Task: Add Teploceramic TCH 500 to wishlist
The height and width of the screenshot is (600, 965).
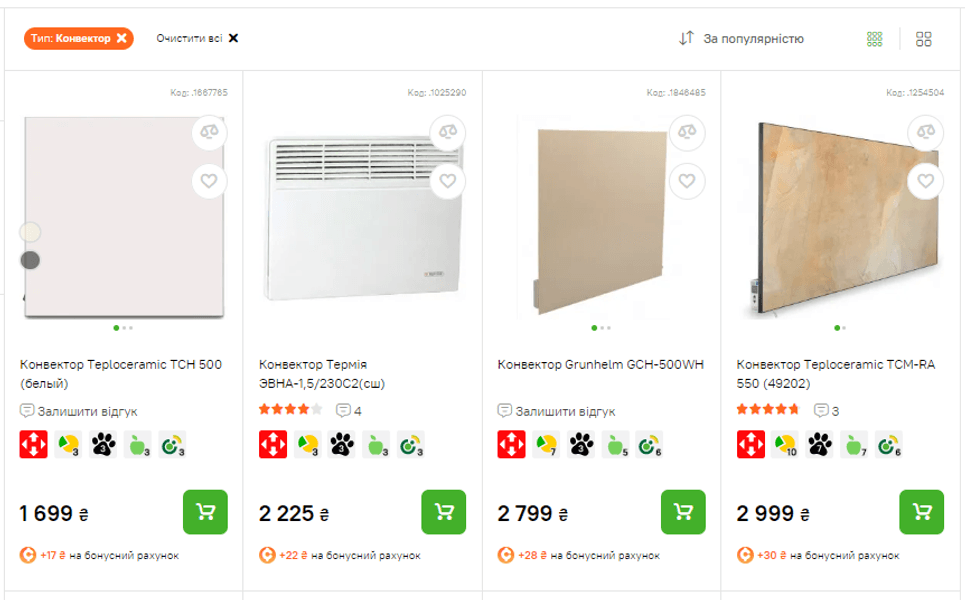Action: (209, 181)
